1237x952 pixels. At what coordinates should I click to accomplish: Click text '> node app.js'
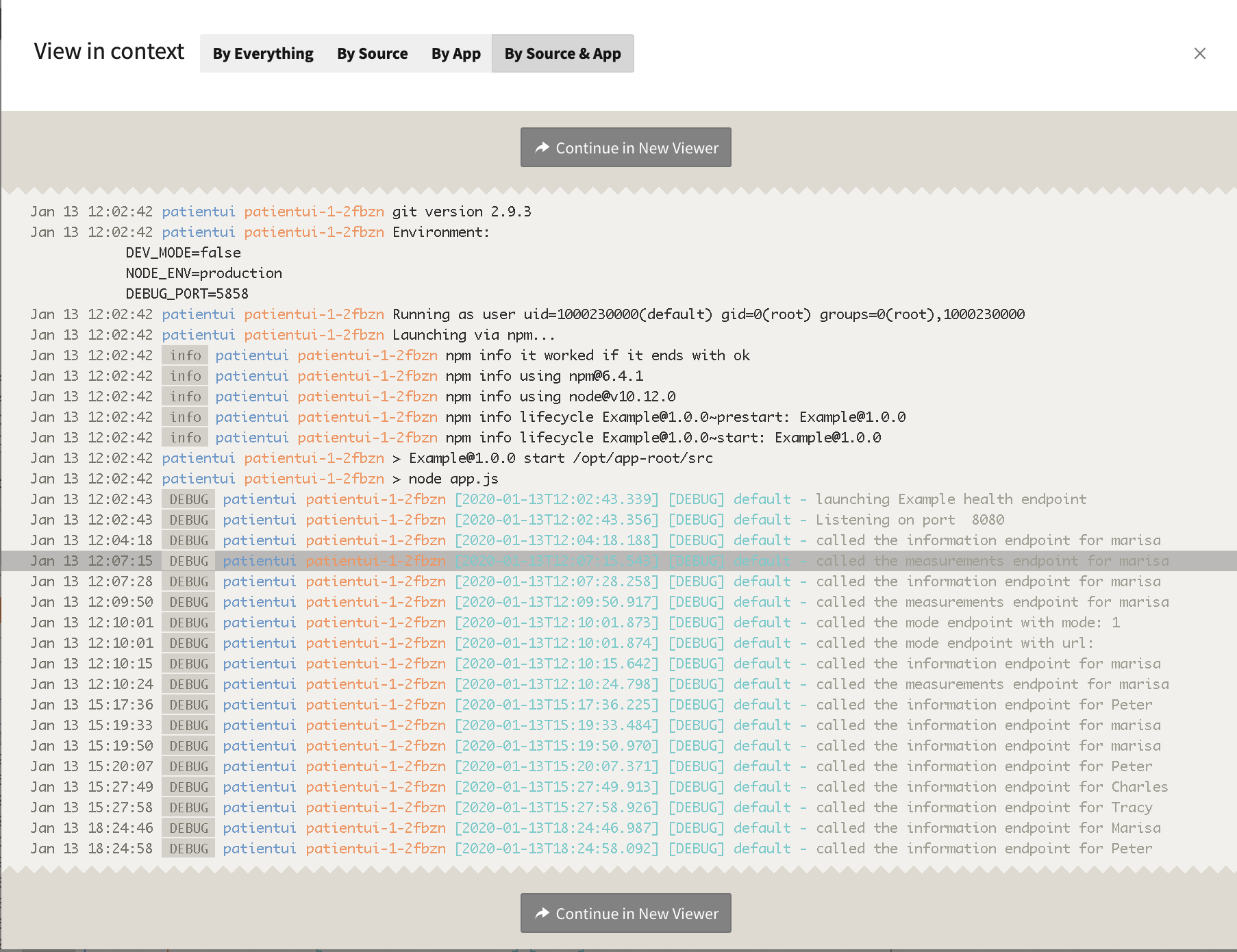(x=445, y=479)
